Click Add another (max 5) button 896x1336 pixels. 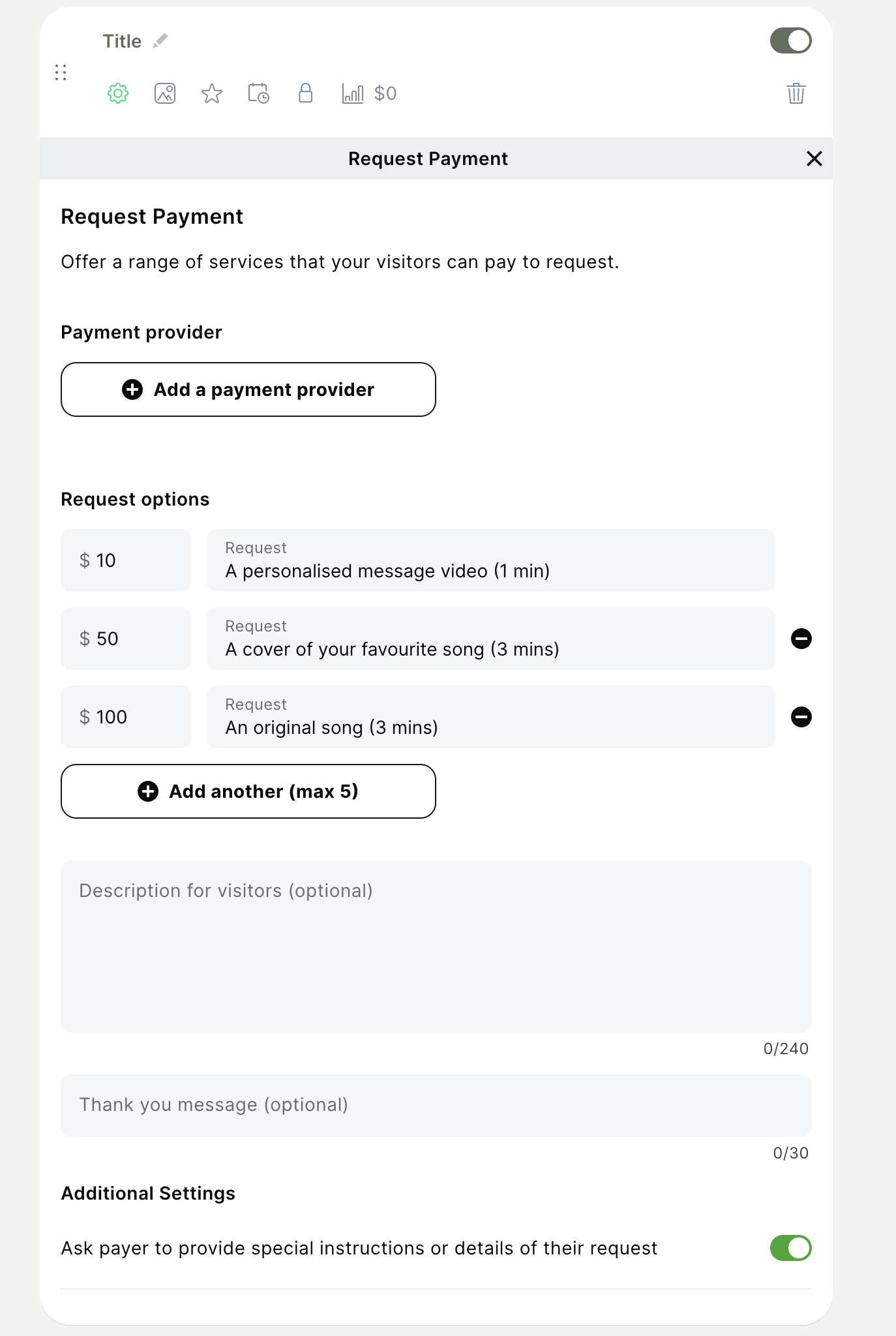[x=248, y=791]
